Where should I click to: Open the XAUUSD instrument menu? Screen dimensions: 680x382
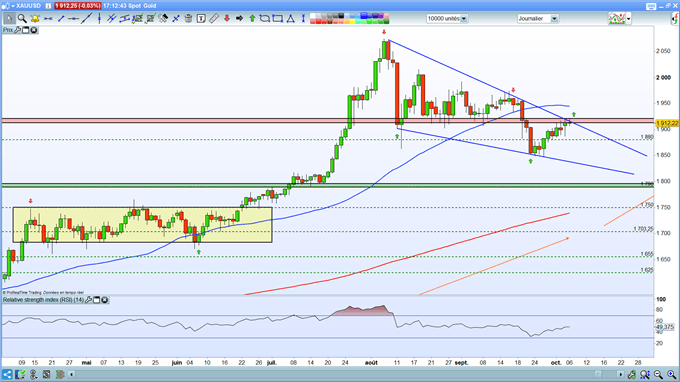[x=26, y=6]
